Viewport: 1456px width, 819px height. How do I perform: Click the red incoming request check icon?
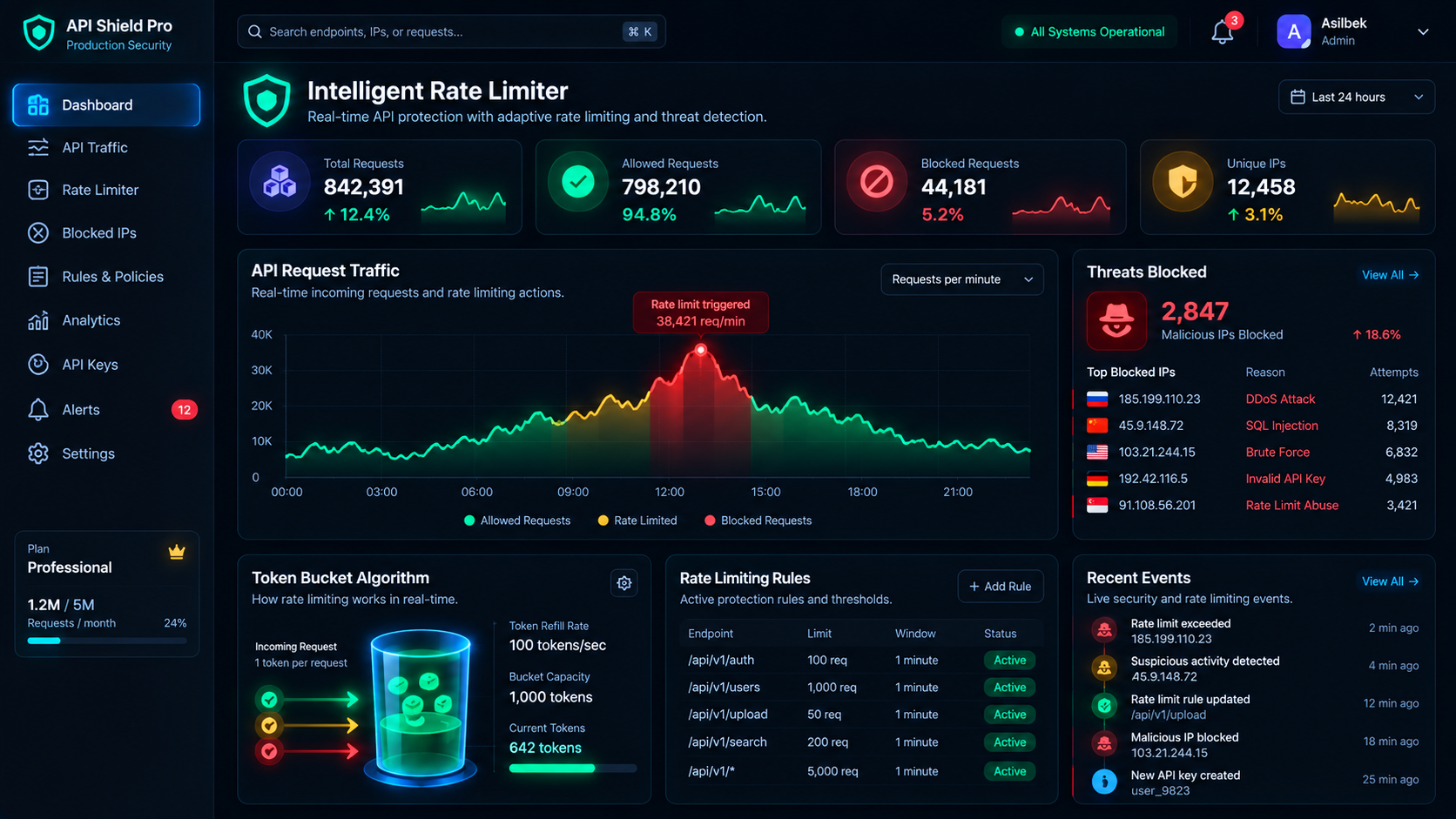(269, 751)
